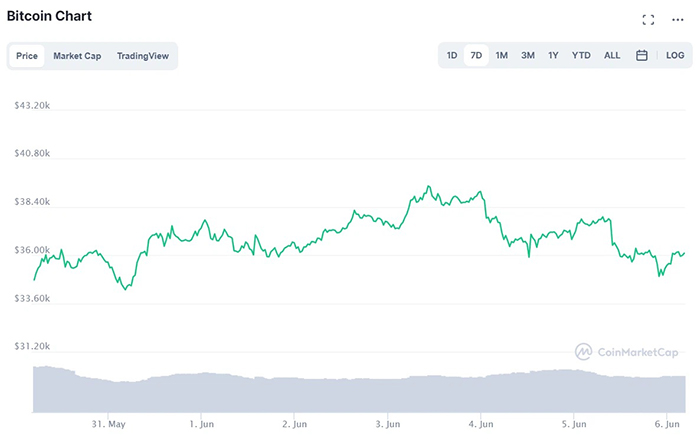The width and height of the screenshot is (700, 439).
Task: Click the CoinMarketCap watermark logo
Action: pyautogui.click(x=627, y=352)
